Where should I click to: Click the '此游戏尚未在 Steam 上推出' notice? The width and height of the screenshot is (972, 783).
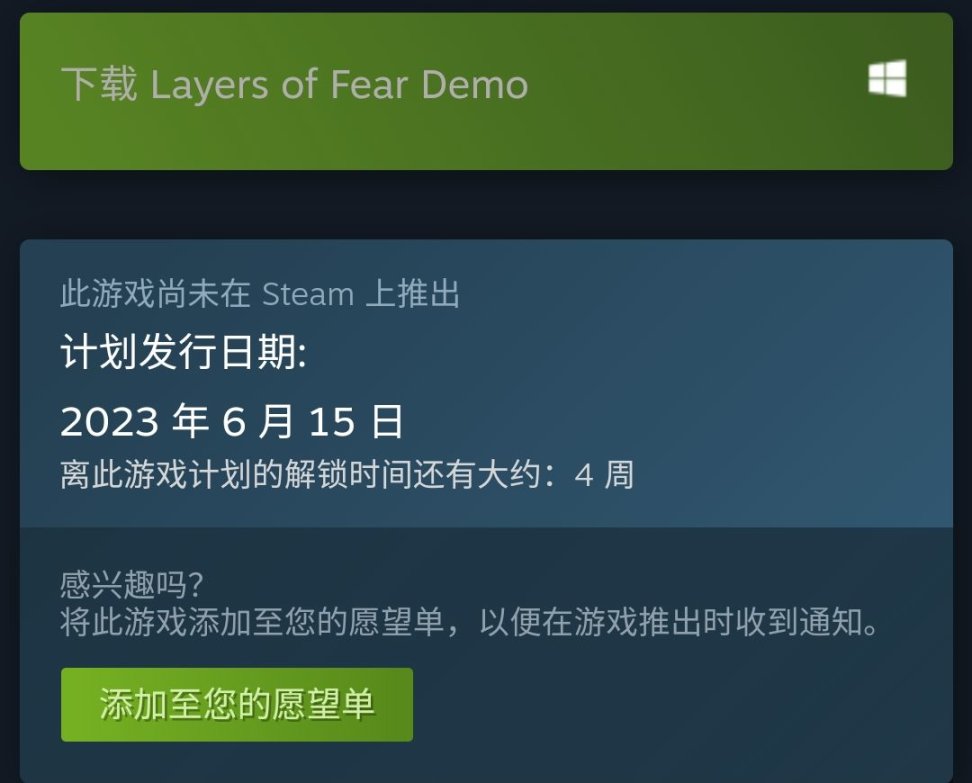point(260,294)
